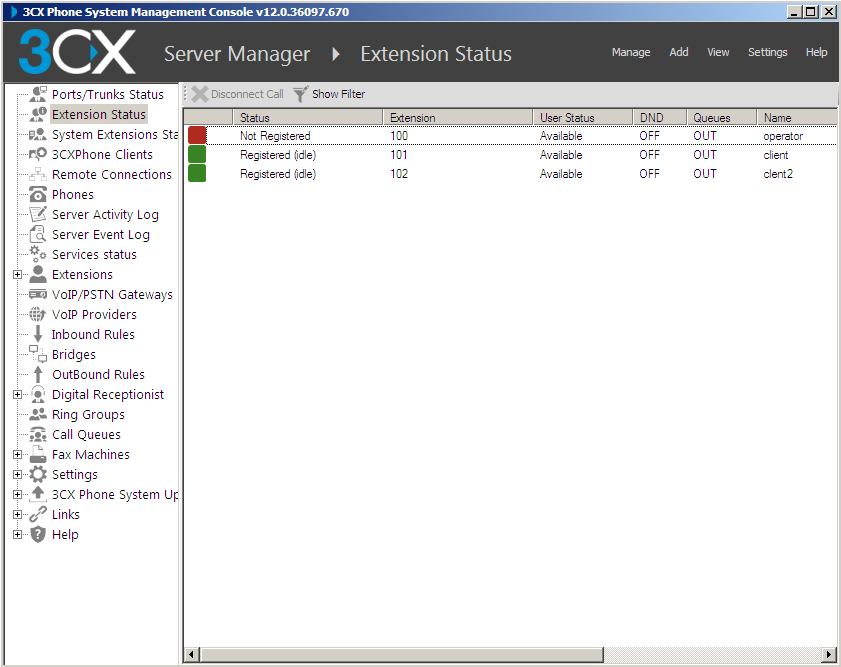Click the Digital Receptionist headset icon
Viewport: 841px width, 667px height.
pos(38,394)
